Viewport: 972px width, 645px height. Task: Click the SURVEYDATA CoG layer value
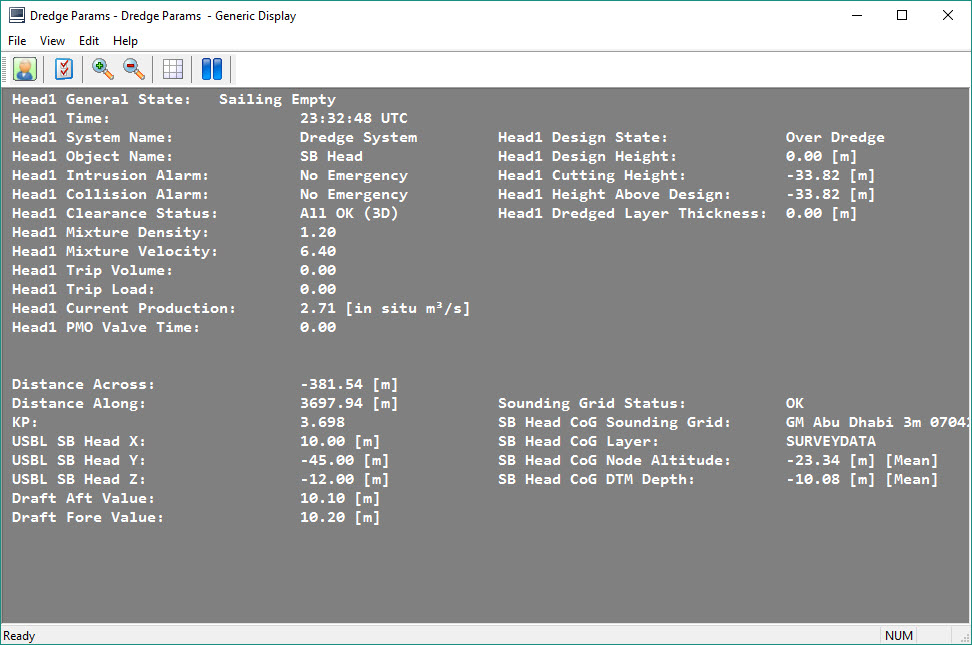tap(831, 441)
